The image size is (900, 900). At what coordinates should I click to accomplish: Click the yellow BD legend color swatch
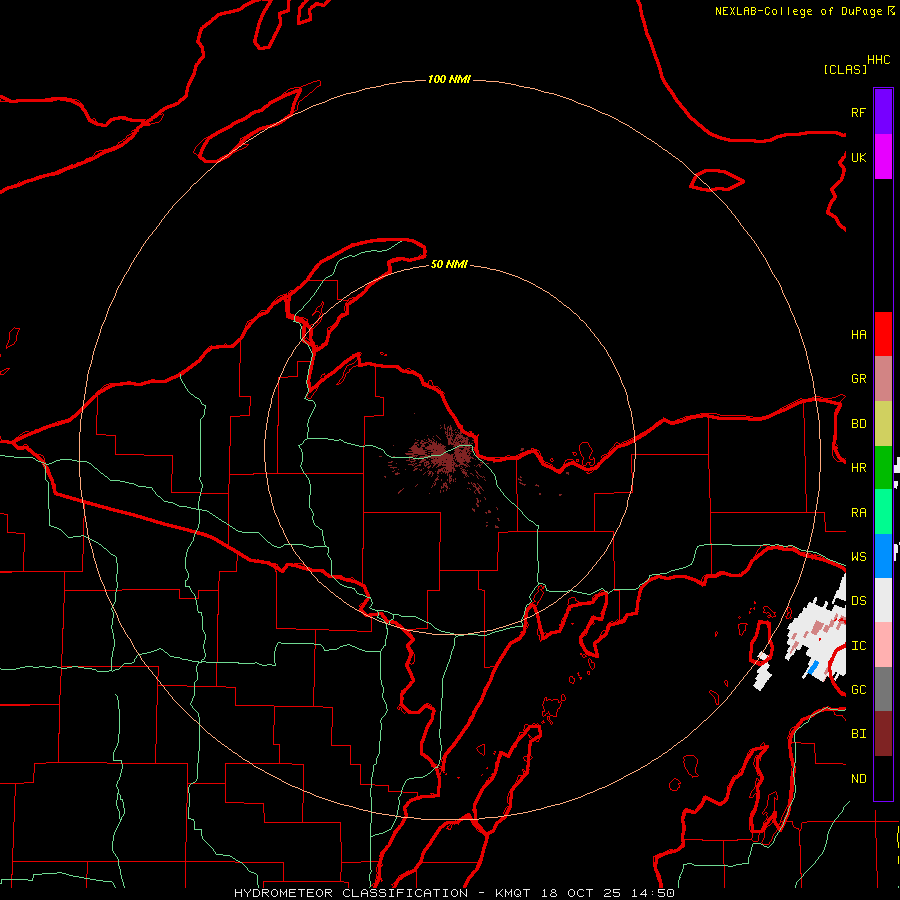pos(883,424)
